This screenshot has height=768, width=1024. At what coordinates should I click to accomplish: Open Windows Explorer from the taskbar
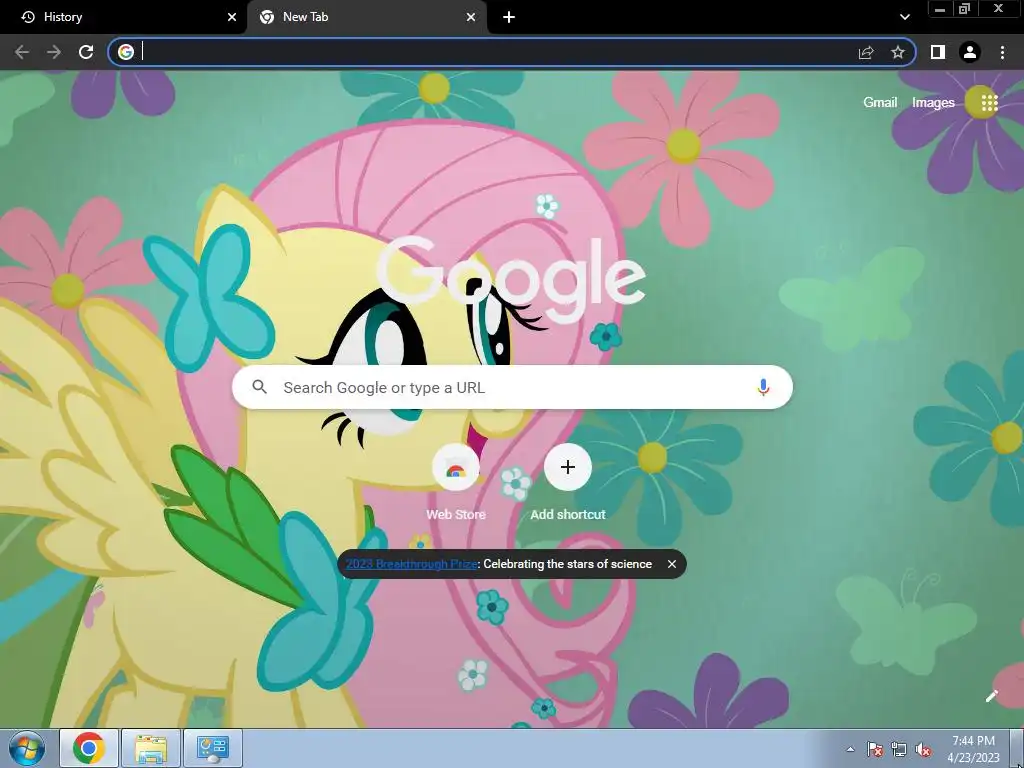point(150,748)
